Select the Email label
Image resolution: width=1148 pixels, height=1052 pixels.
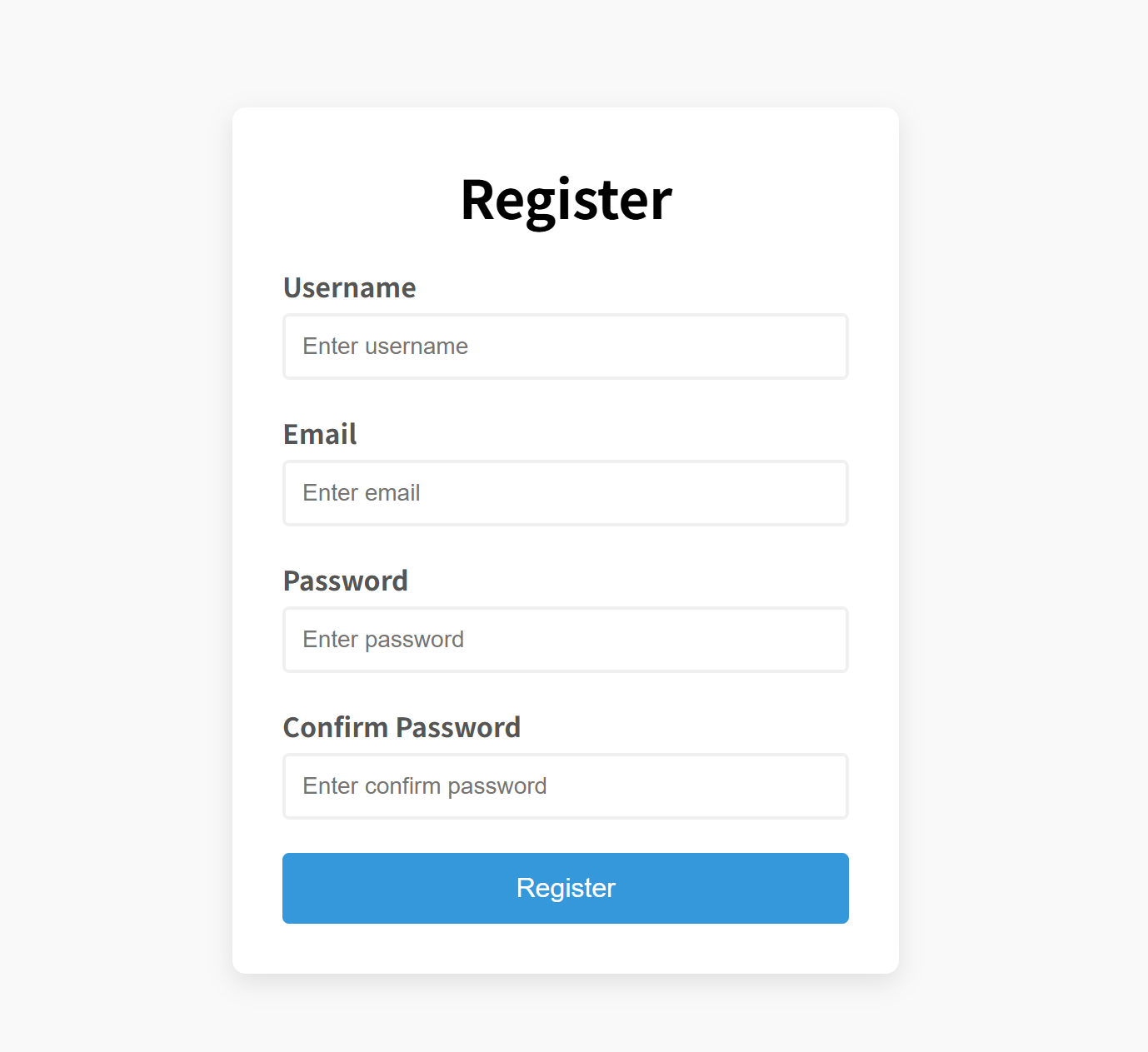point(319,434)
